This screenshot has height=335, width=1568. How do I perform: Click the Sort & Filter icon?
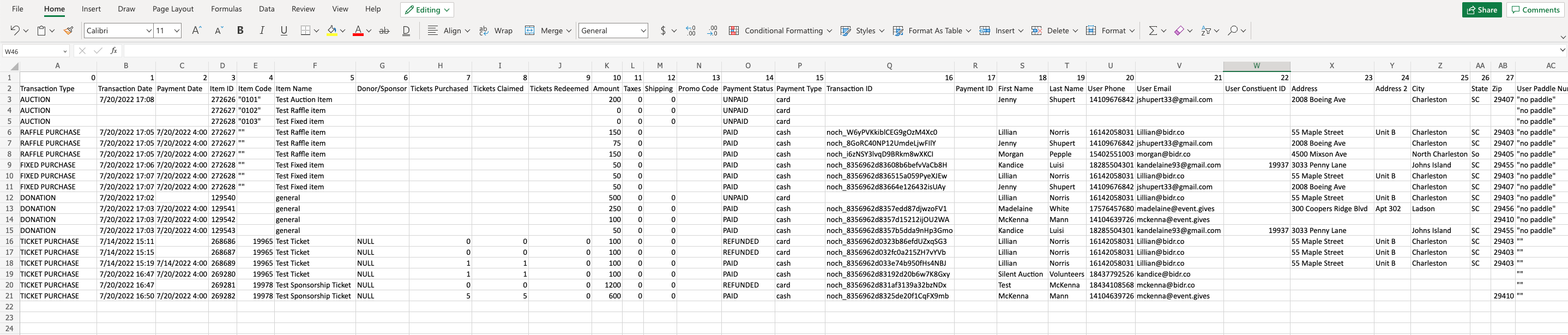[1205, 31]
